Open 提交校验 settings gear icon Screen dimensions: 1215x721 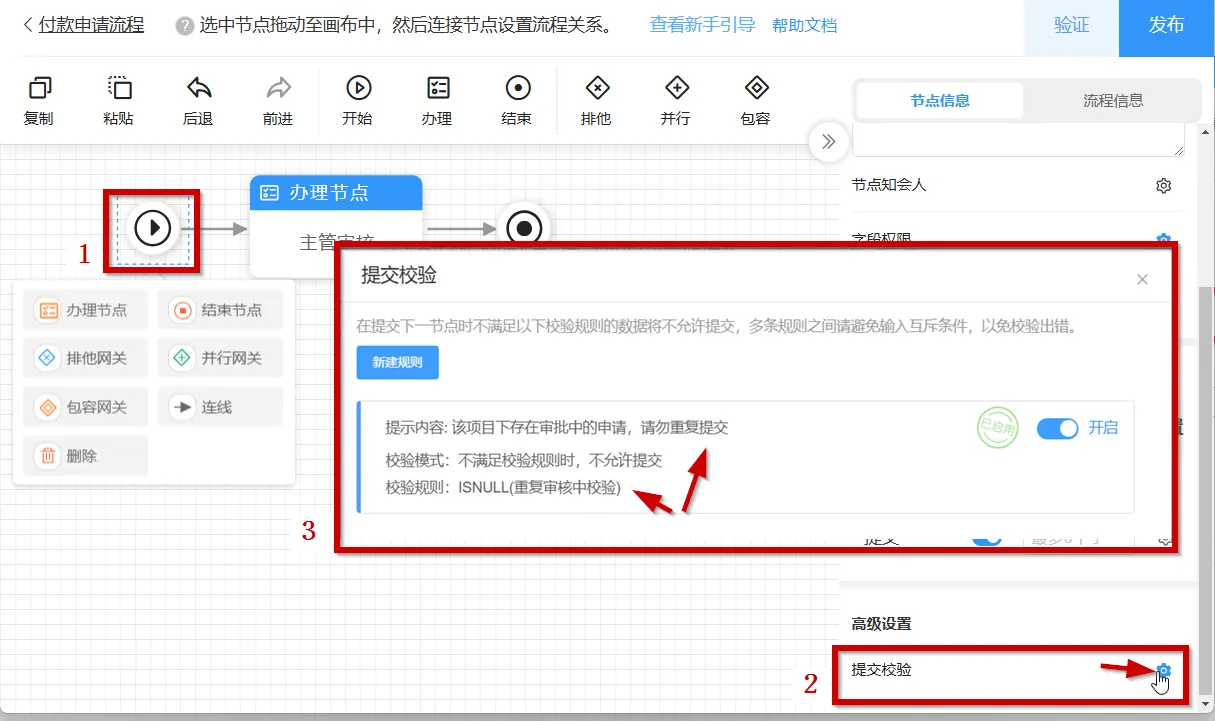coord(1163,671)
